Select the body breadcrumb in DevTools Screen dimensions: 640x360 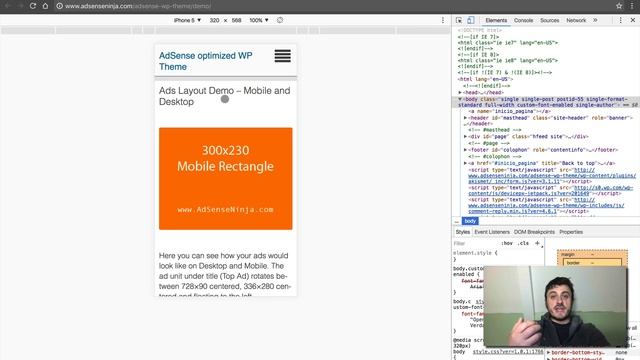[470, 221]
